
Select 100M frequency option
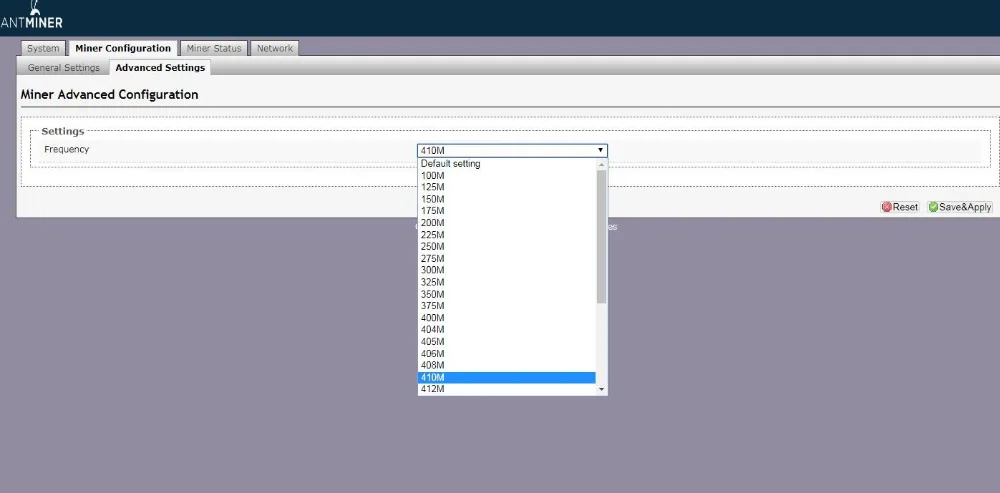507,175
